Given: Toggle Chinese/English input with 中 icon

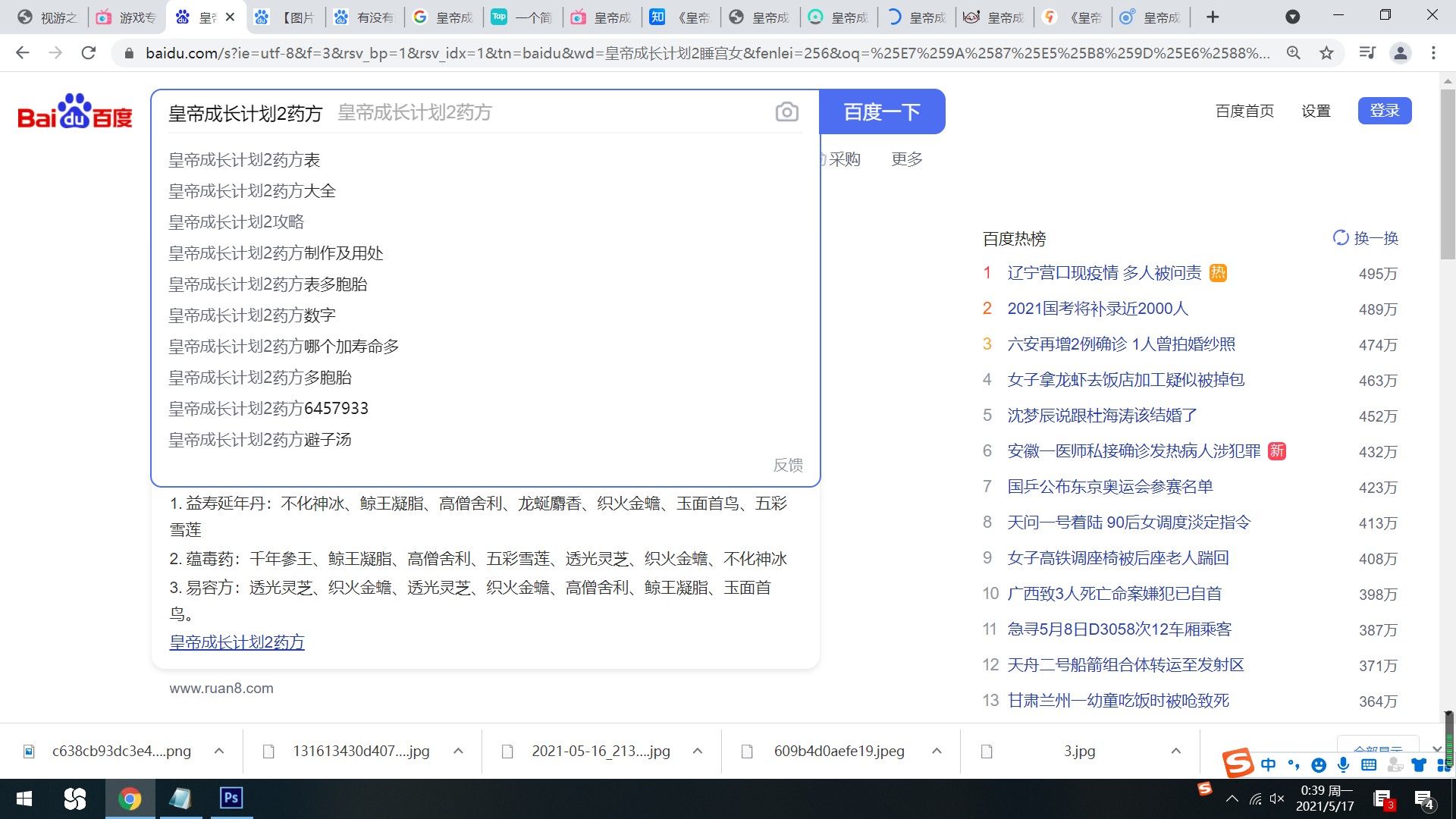Looking at the screenshot, I should pyautogui.click(x=1268, y=765).
